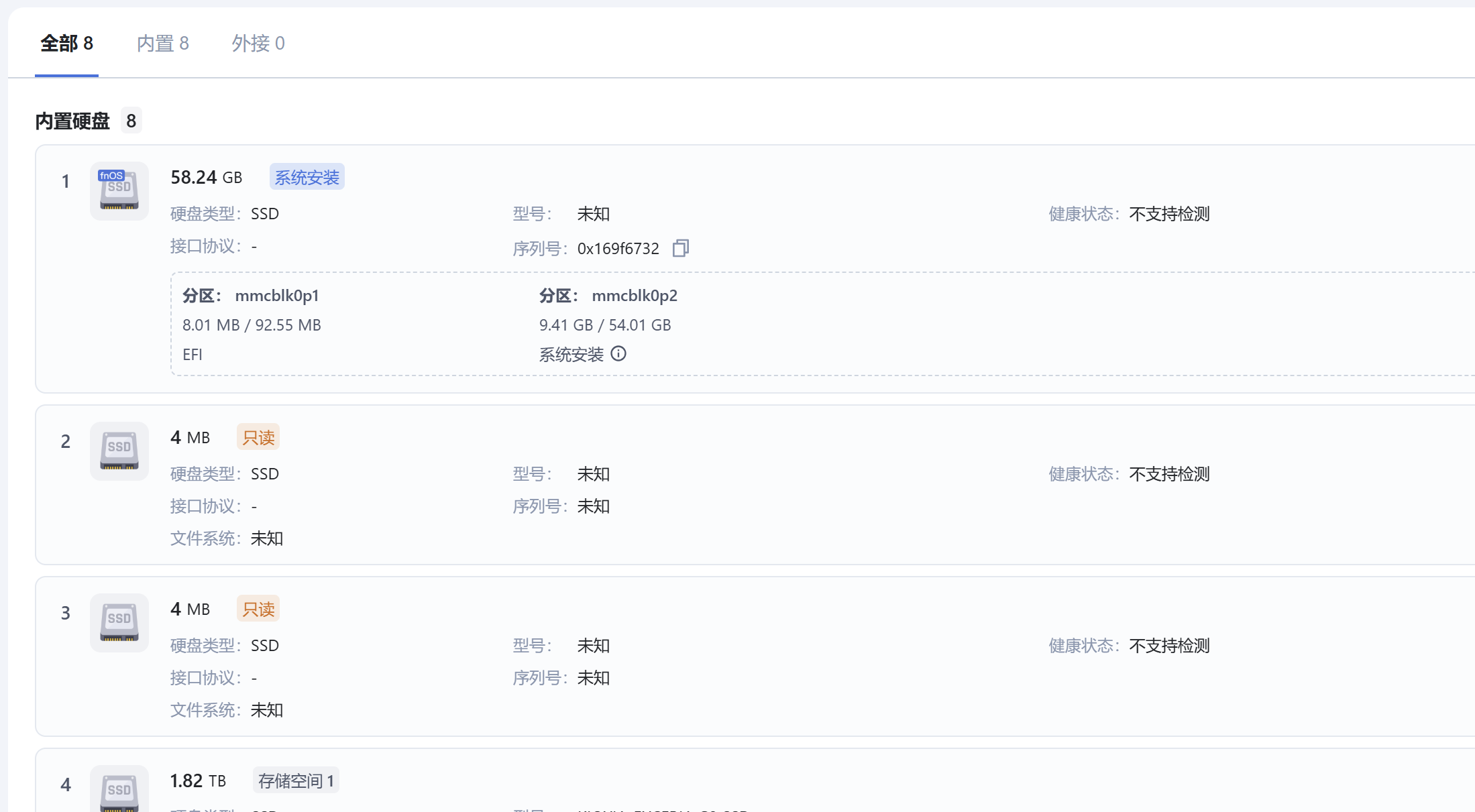Click the fnOS SSD icon of disk 1
Image resolution: width=1475 pixels, height=812 pixels.
point(119,191)
